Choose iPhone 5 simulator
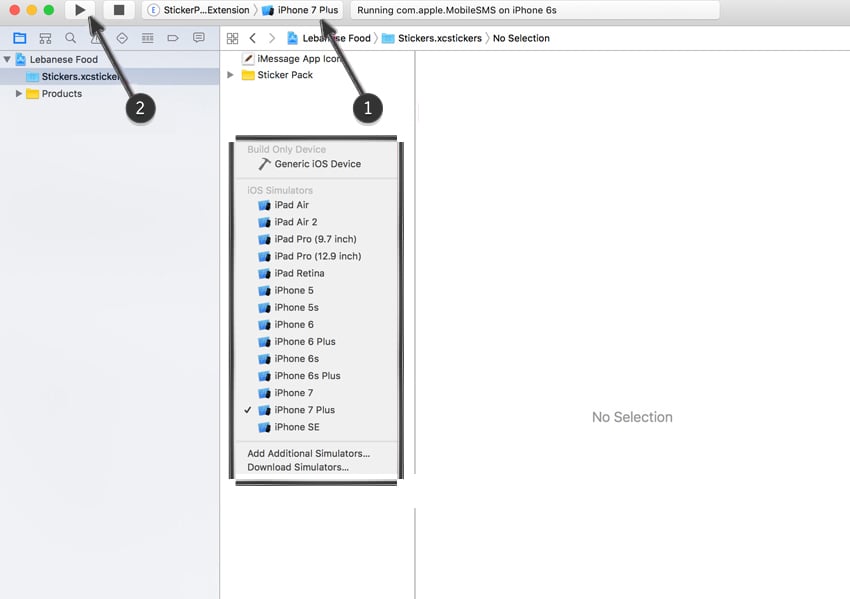The width and height of the screenshot is (850, 599). (x=317, y=290)
